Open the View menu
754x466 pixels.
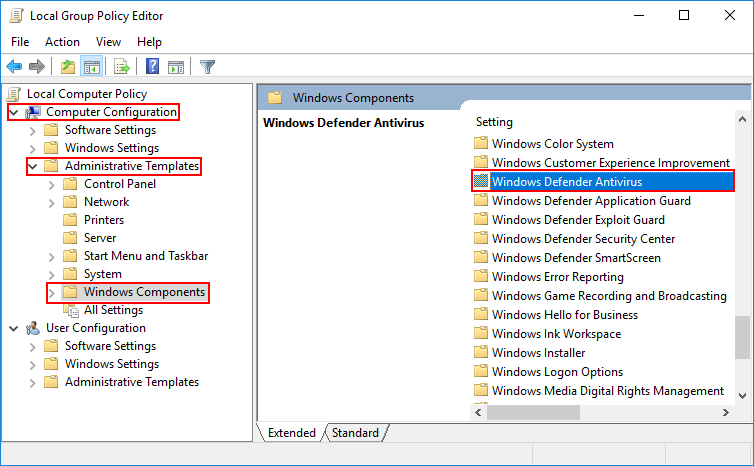(x=108, y=42)
